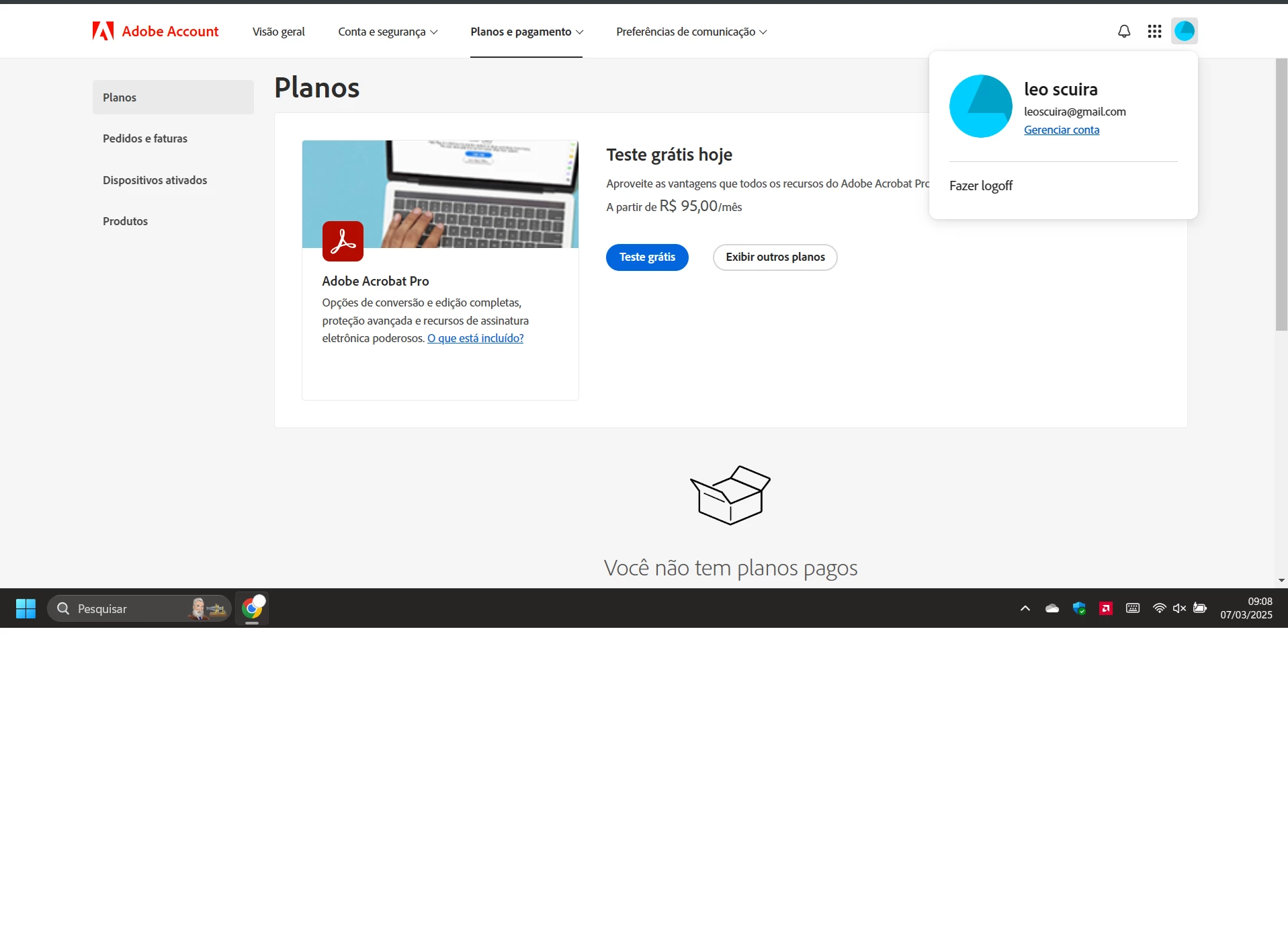
Task: Open the O que está incluído link
Action: pyautogui.click(x=476, y=338)
